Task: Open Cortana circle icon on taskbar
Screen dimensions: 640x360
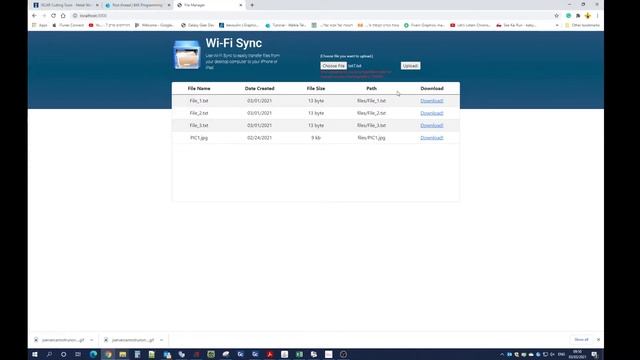Action: [63, 354]
